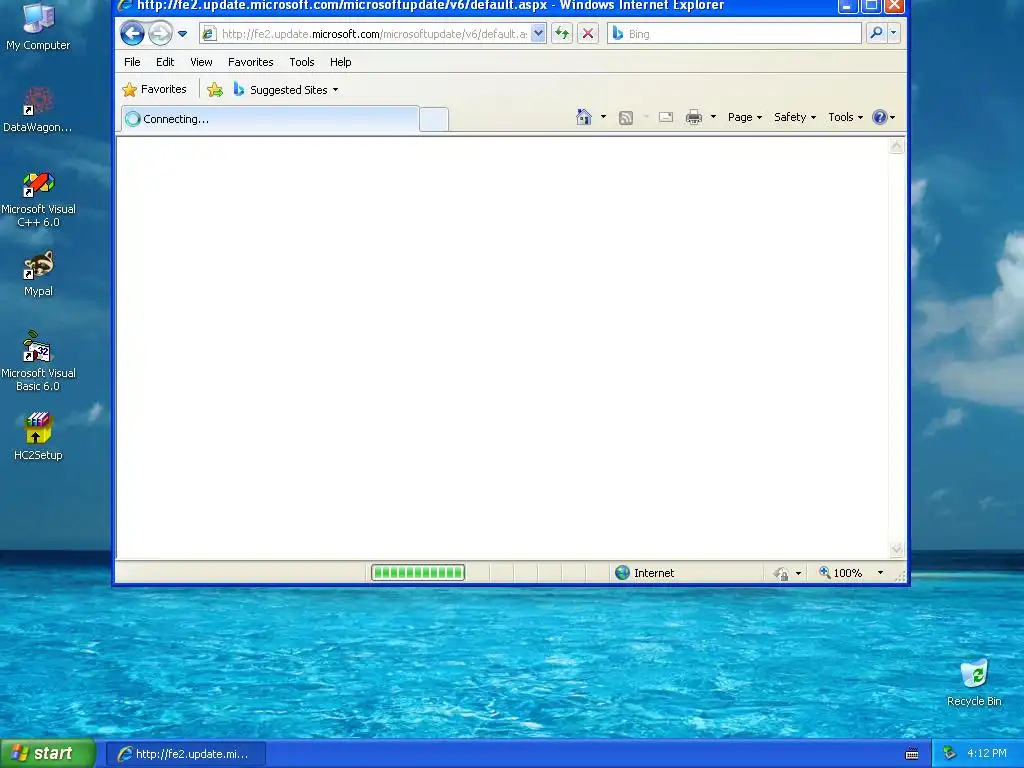Refresh the page with green arrows icon
The width and height of the screenshot is (1024, 768).
pyautogui.click(x=562, y=34)
